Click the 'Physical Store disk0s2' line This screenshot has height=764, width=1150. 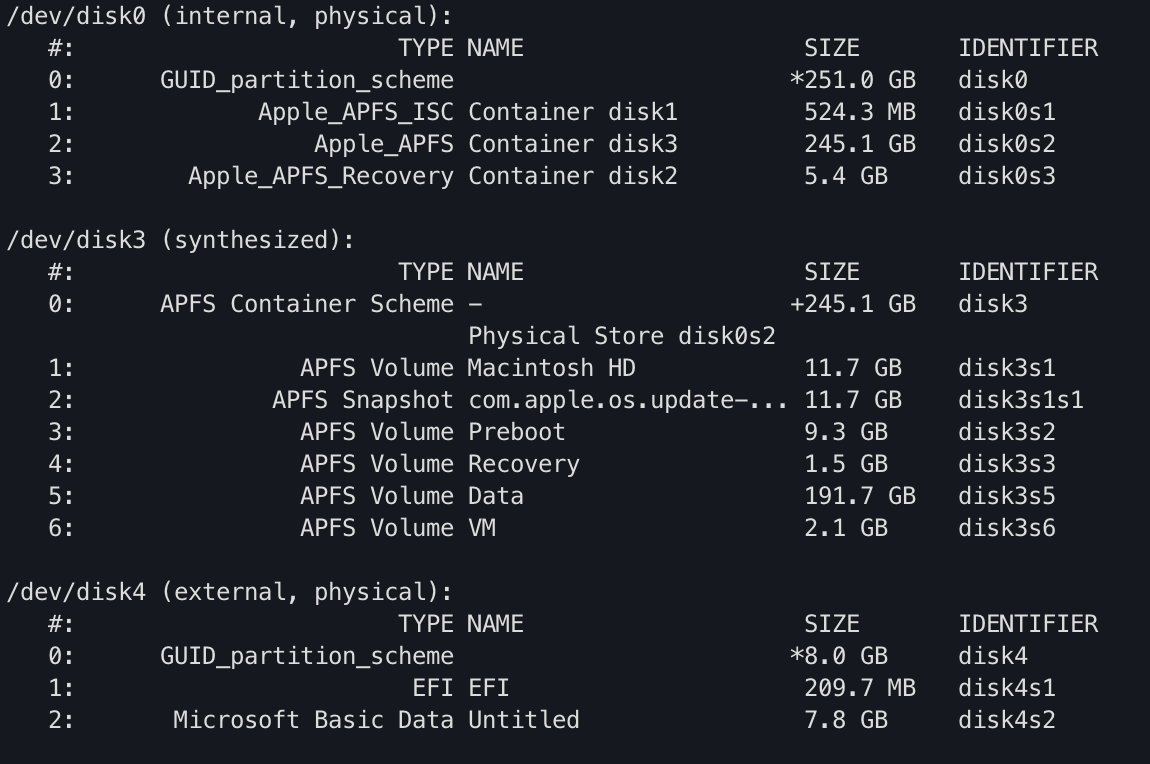pyautogui.click(x=621, y=336)
